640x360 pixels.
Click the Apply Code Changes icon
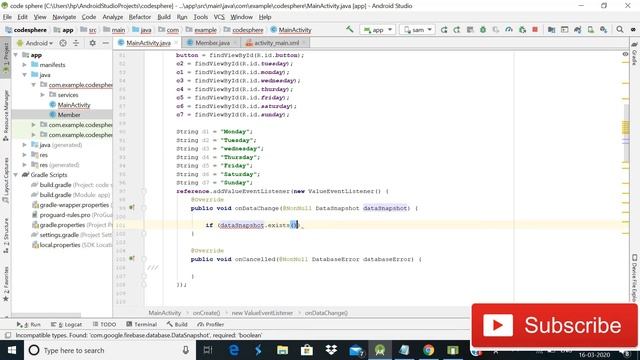[457, 30]
